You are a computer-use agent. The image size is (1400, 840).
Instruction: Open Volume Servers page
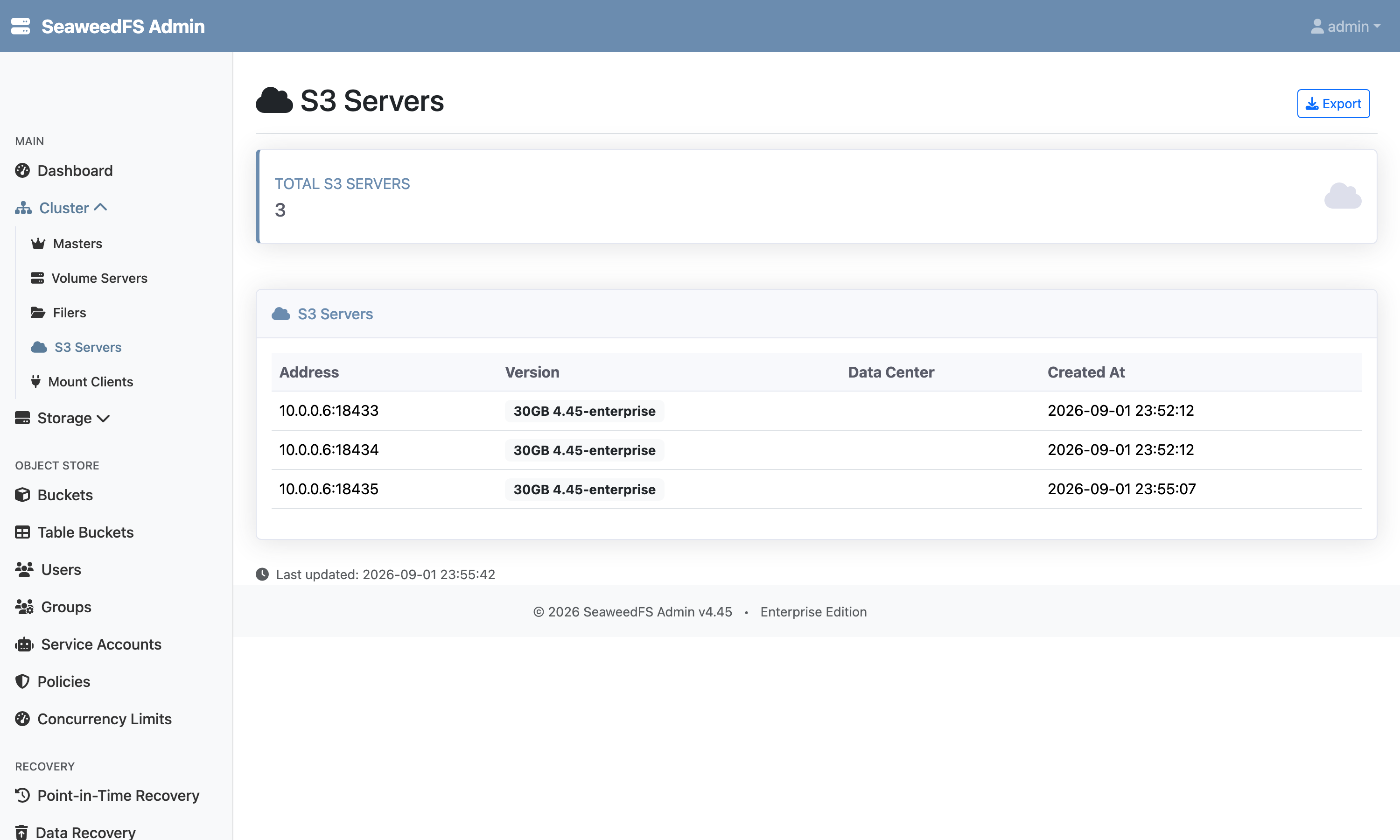coord(99,278)
